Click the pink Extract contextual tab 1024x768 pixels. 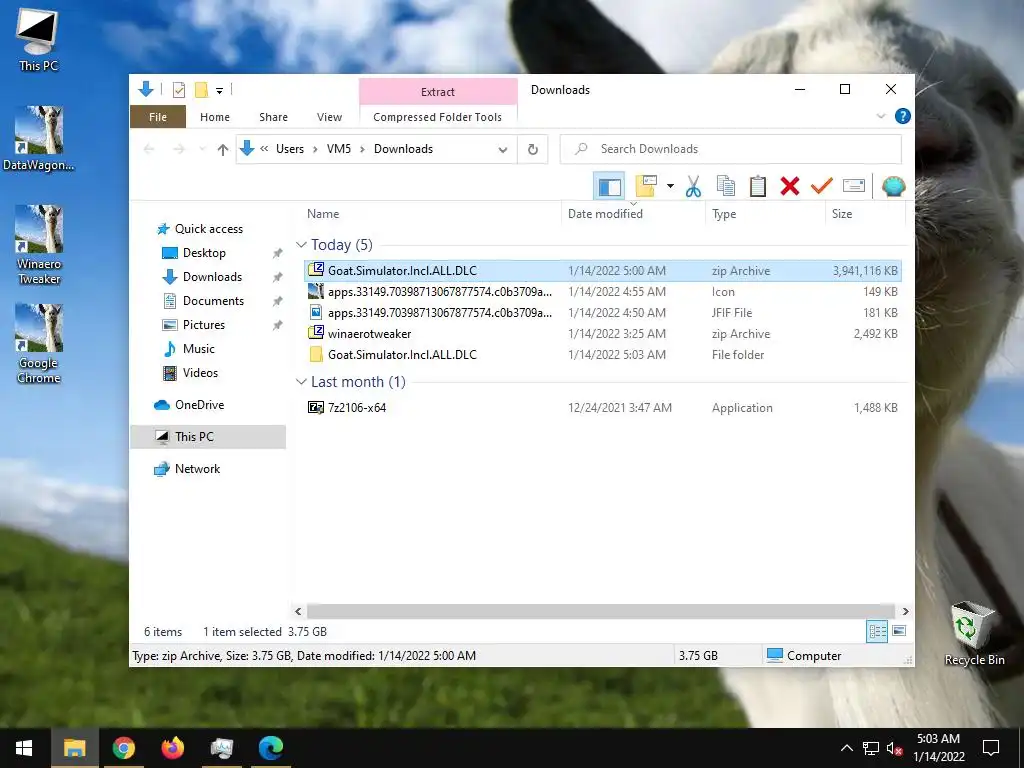438,91
